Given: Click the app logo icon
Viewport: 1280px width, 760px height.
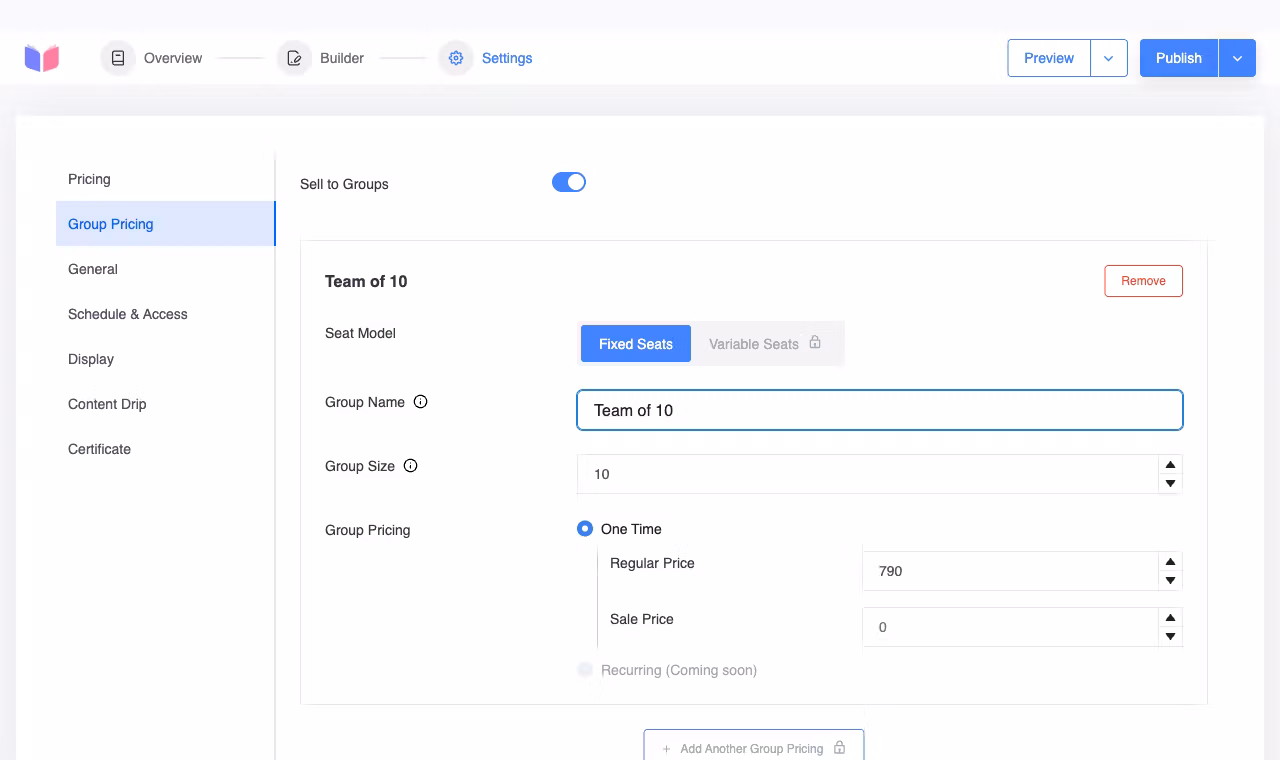Looking at the screenshot, I should tap(42, 58).
